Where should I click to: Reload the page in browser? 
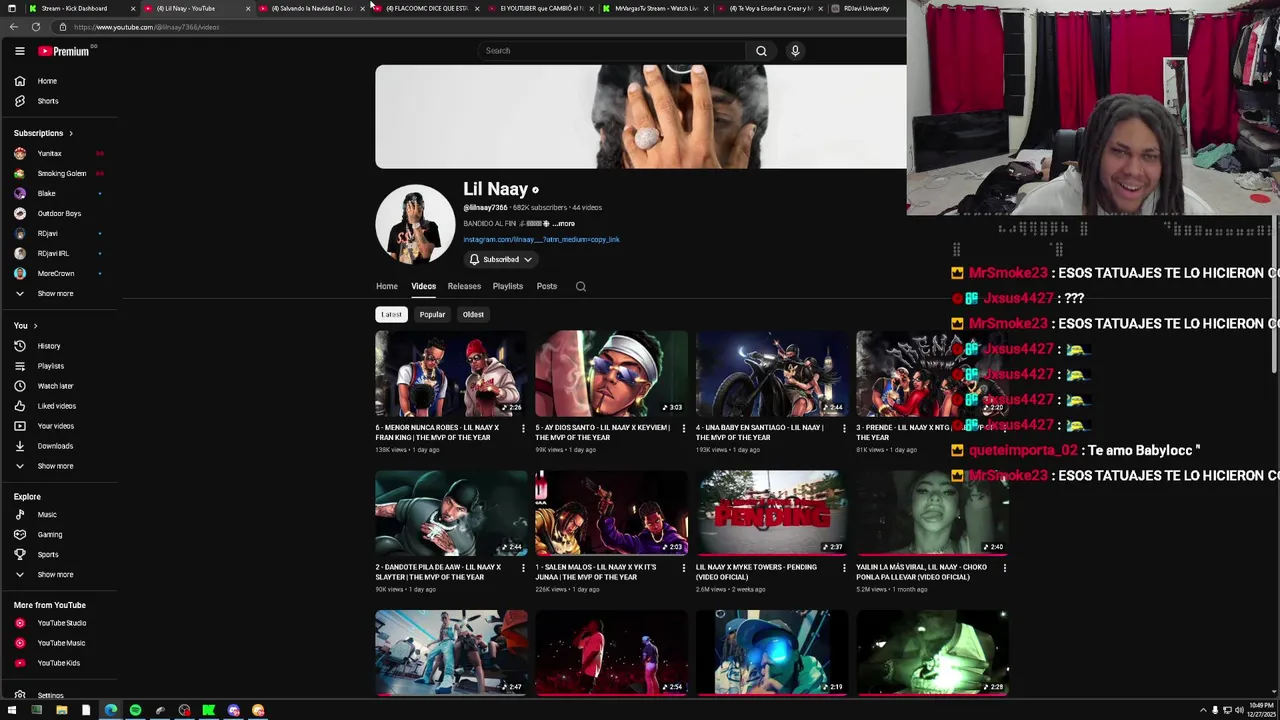tap(36, 27)
